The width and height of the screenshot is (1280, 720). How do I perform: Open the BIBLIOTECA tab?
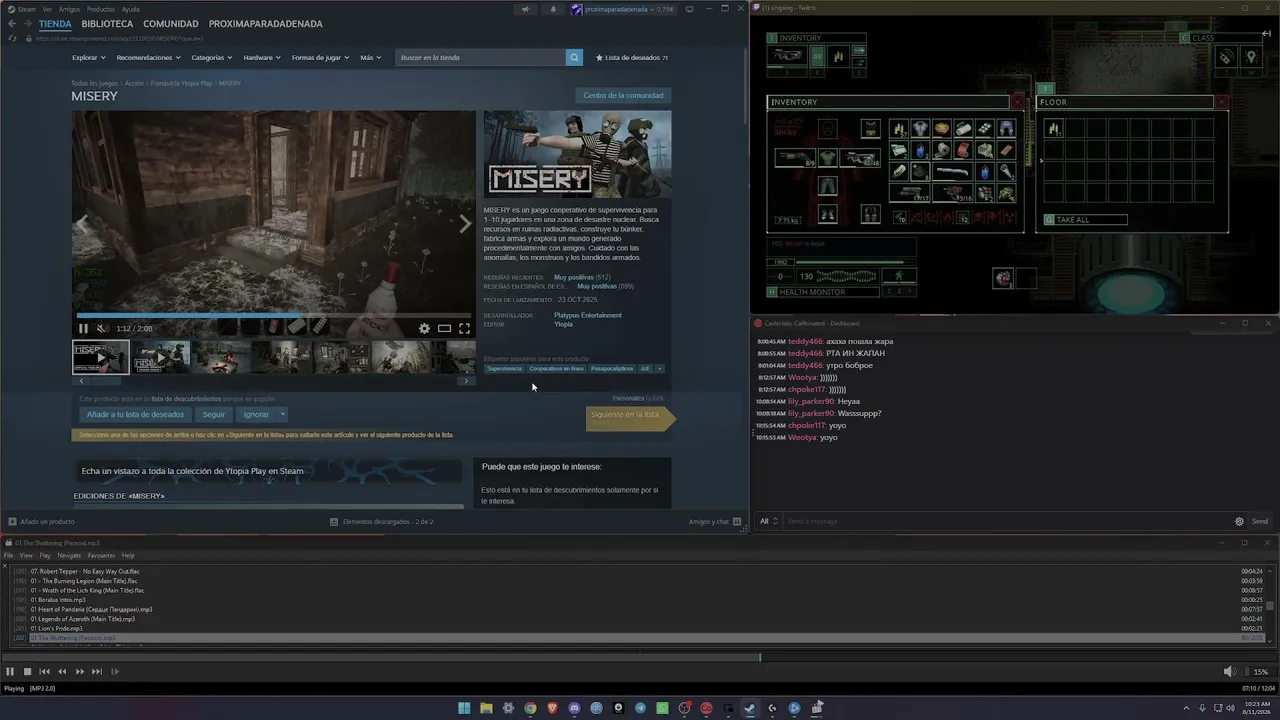click(107, 24)
